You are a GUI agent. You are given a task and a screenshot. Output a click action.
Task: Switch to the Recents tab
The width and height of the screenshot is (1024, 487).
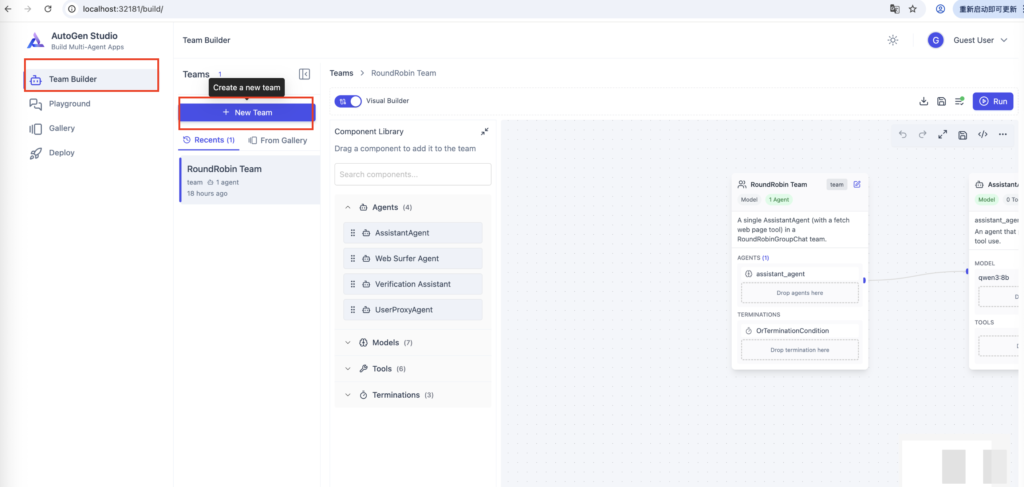point(209,140)
